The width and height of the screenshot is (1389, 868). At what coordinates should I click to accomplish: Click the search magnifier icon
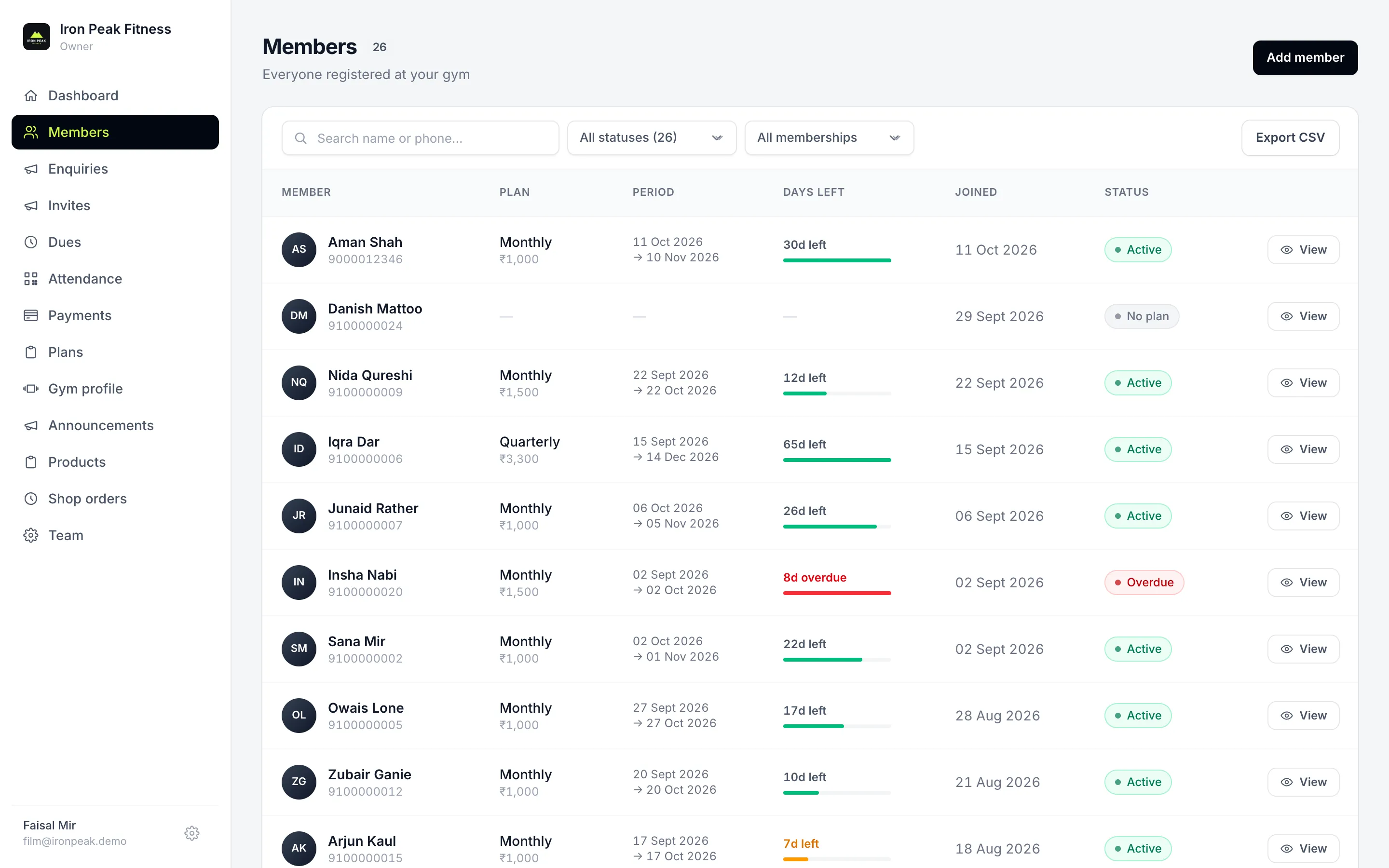point(300,138)
